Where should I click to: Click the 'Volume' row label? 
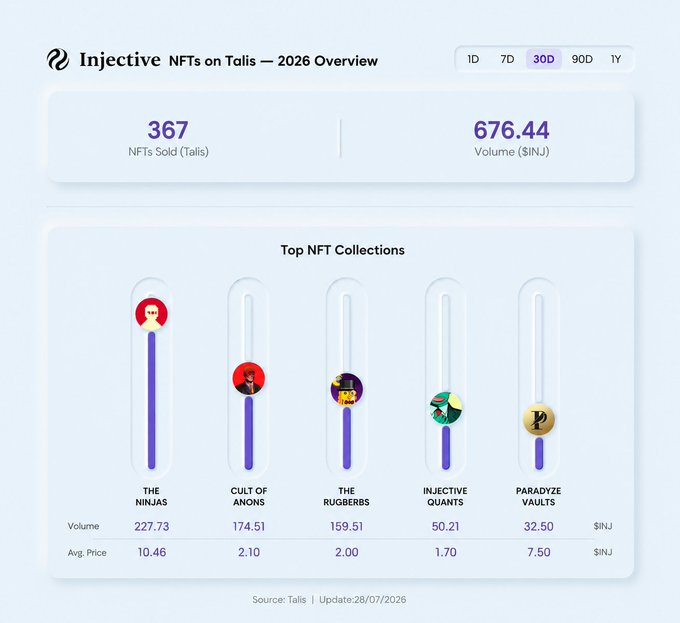pyautogui.click(x=83, y=526)
